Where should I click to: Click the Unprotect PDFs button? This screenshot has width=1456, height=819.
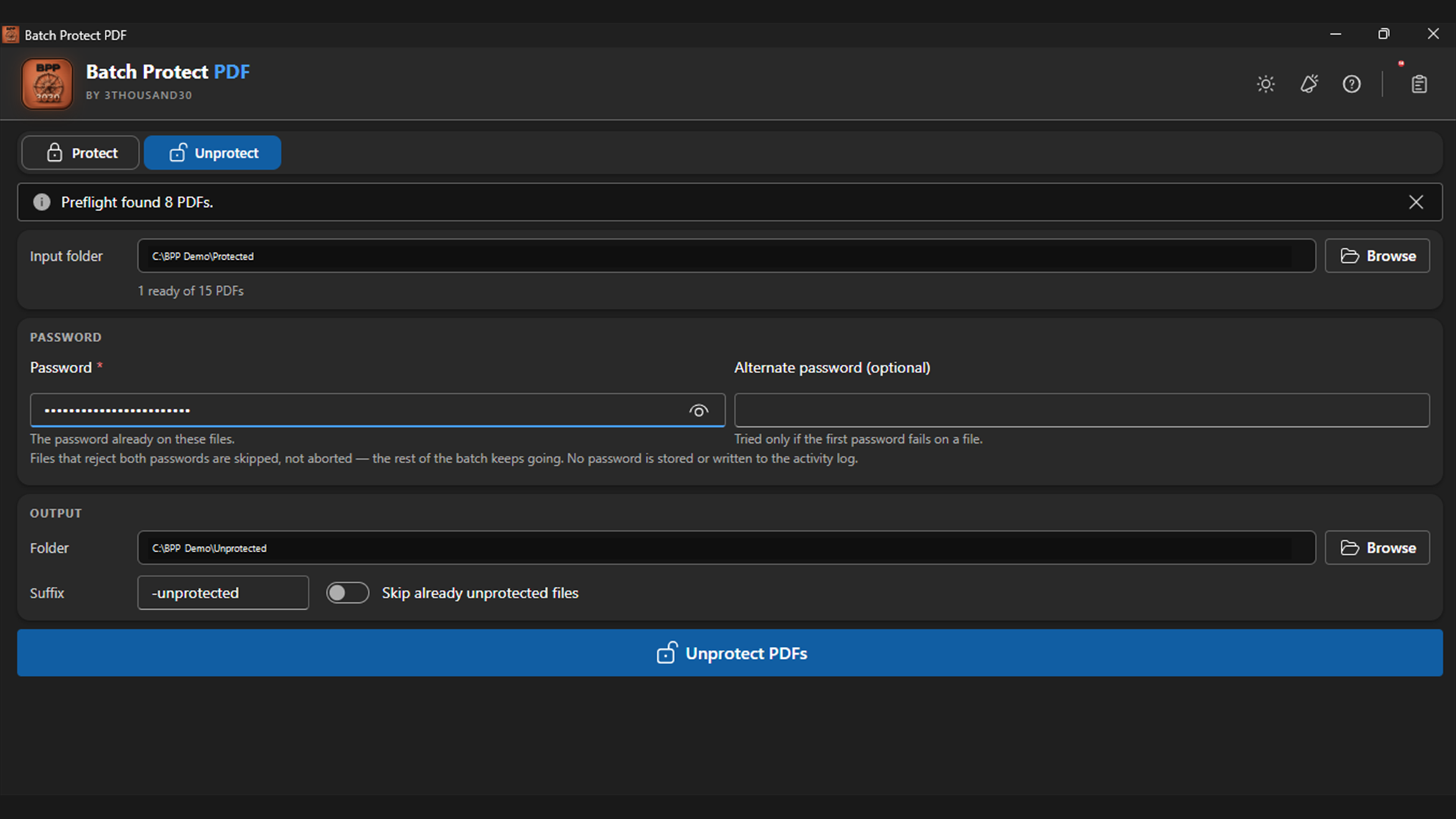[x=730, y=653]
